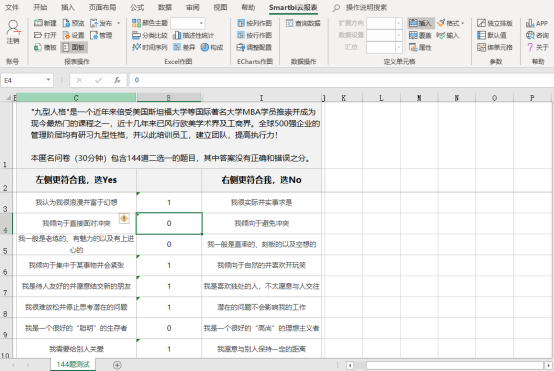
Task: Switch to the 开始 Home tab
Action: (40, 7)
